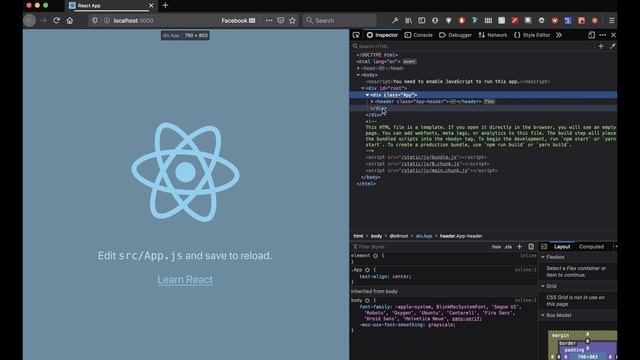
Task: Open the Firefox hamburger menu
Action: pyautogui.click(x=611, y=20)
